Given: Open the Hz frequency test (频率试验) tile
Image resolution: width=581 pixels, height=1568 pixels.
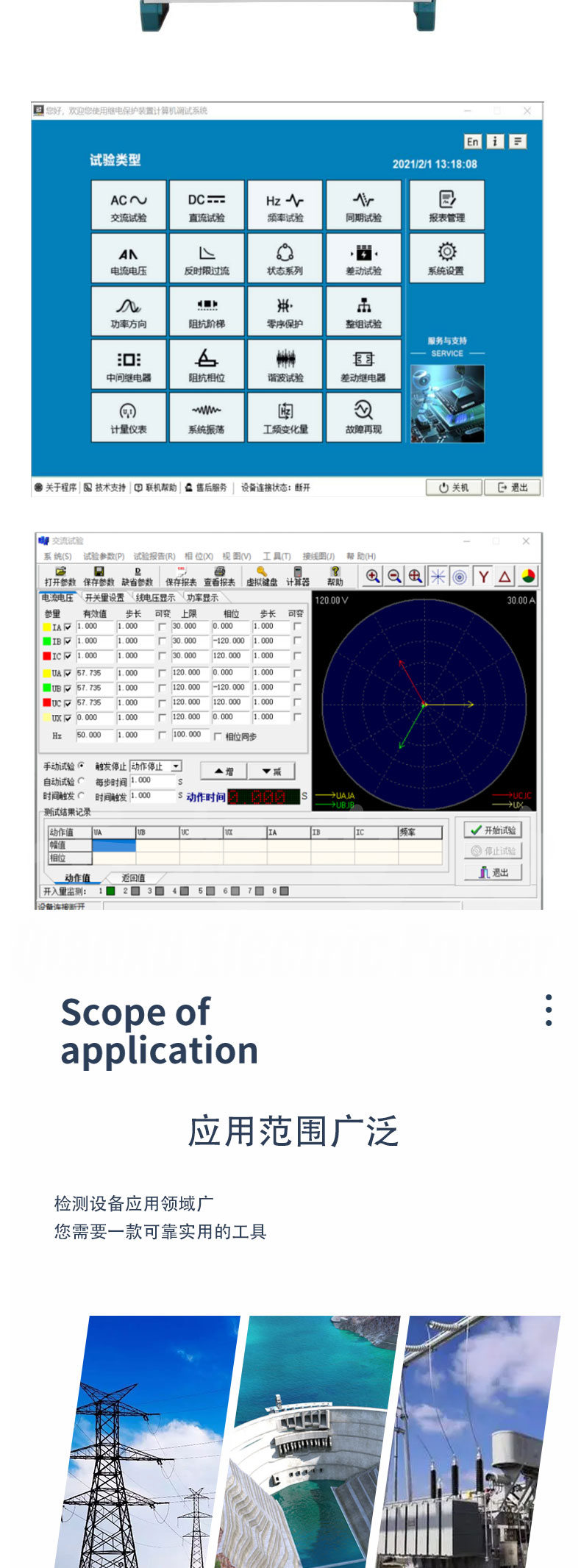Looking at the screenshot, I should pos(285,205).
